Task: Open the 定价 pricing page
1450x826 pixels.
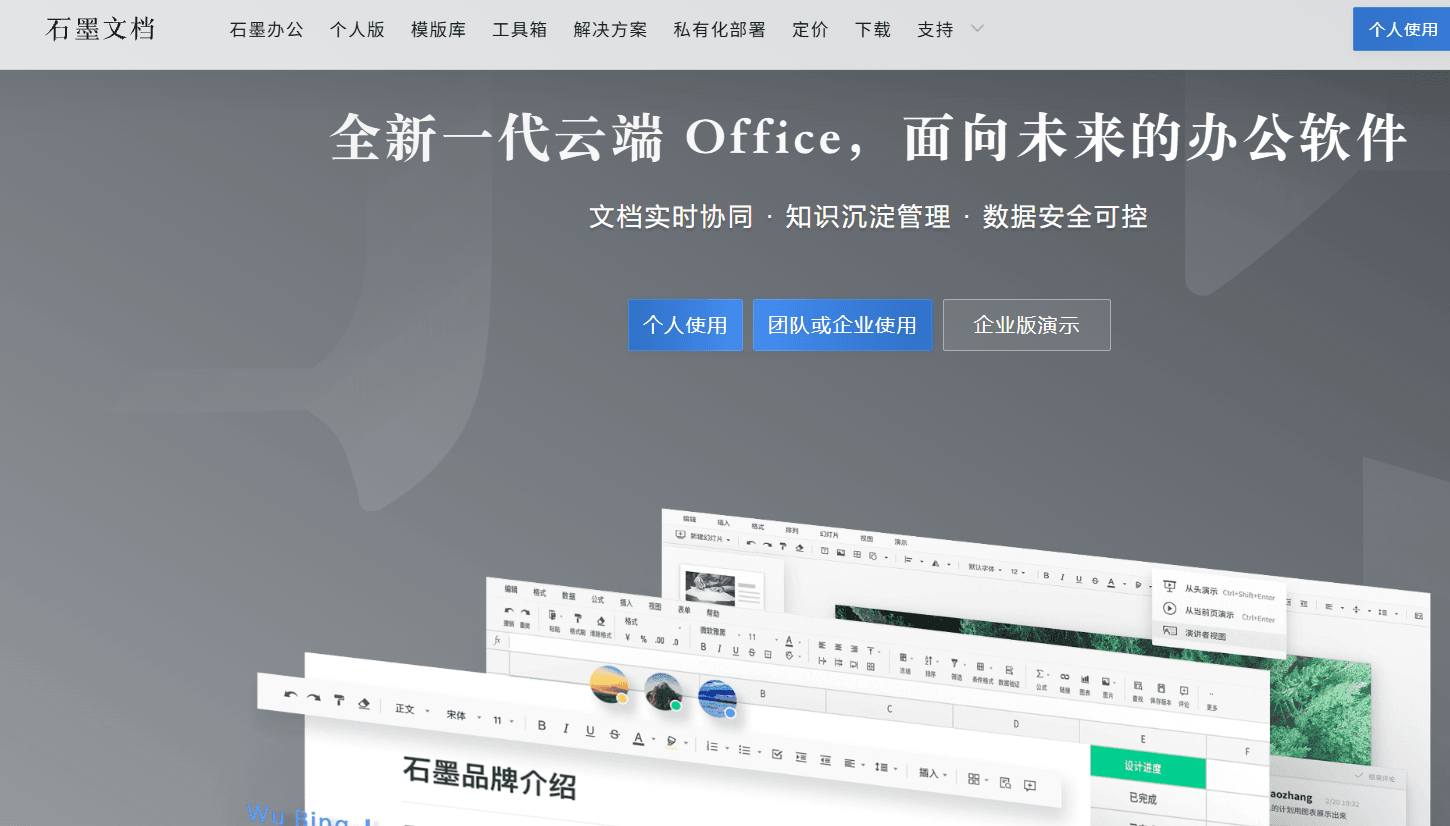Action: pyautogui.click(x=811, y=30)
